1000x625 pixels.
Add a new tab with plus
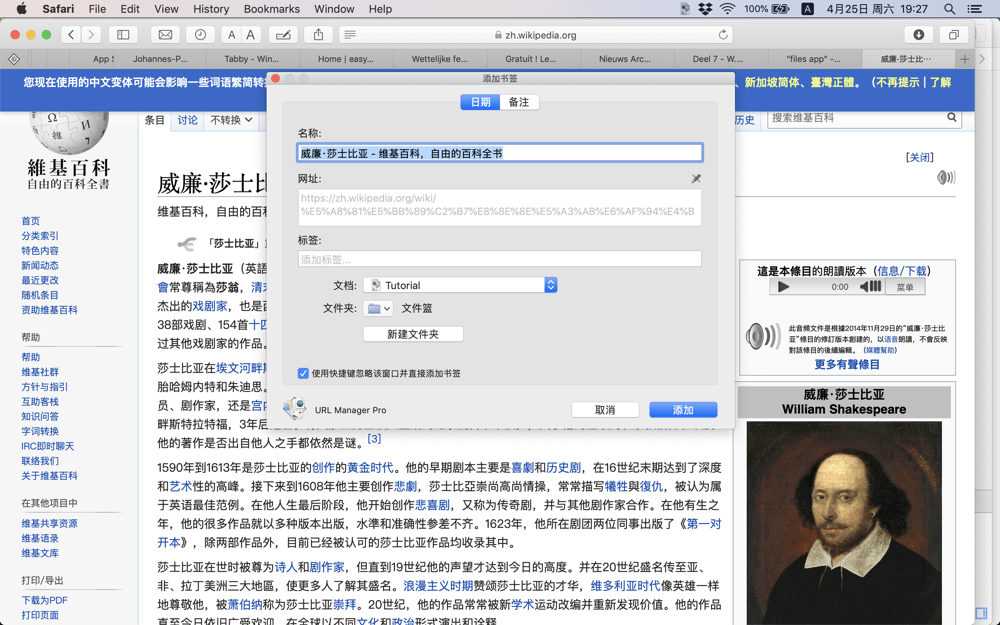pyautogui.click(x=964, y=59)
